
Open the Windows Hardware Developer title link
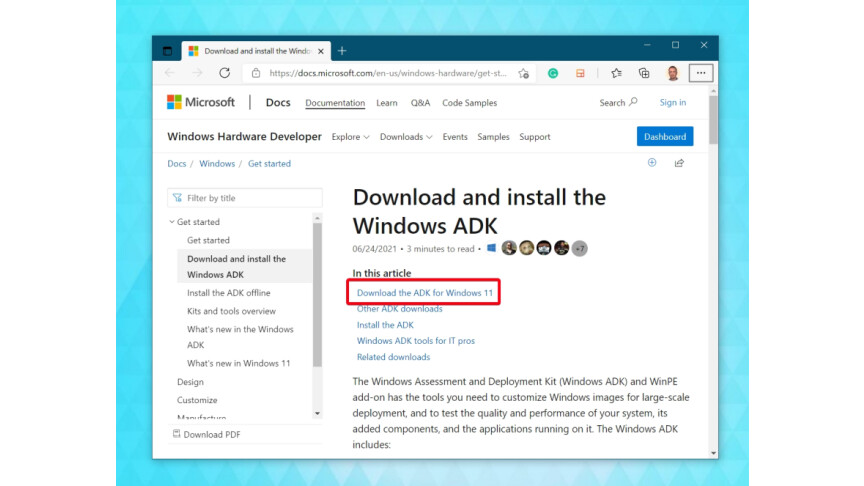coord(244,136)
